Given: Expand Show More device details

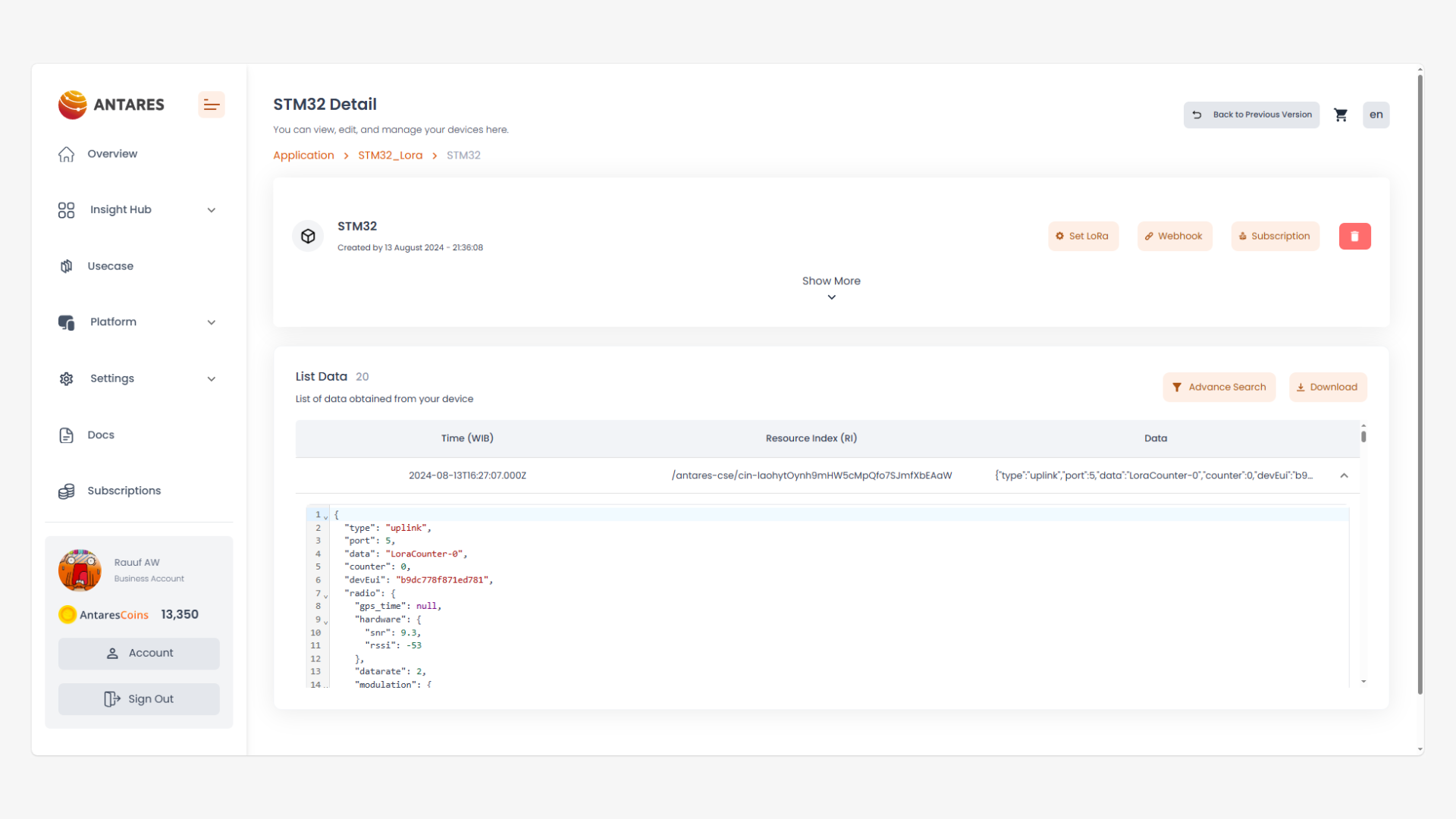Looking at the screenshot, I should [x=831, y=287].
